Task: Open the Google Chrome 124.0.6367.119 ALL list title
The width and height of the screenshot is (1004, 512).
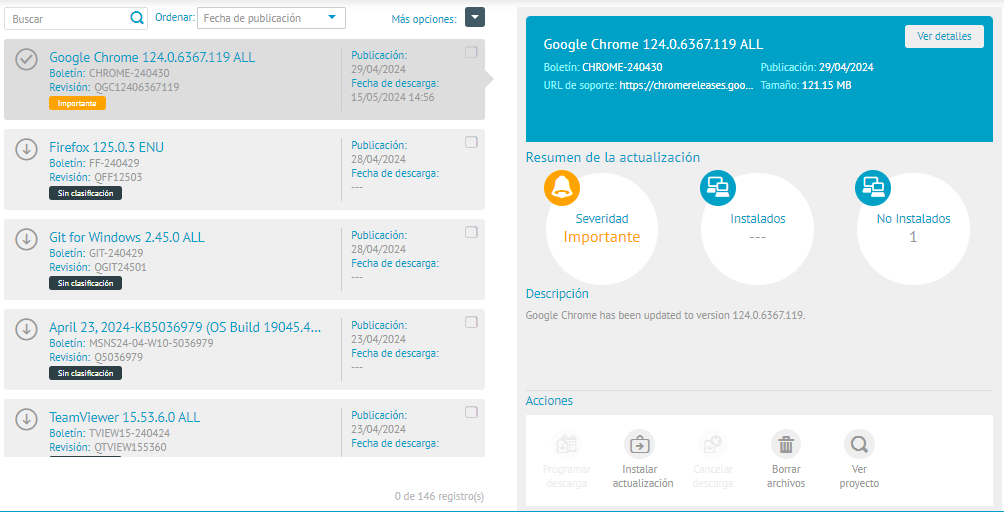Action: click(152, 58)
